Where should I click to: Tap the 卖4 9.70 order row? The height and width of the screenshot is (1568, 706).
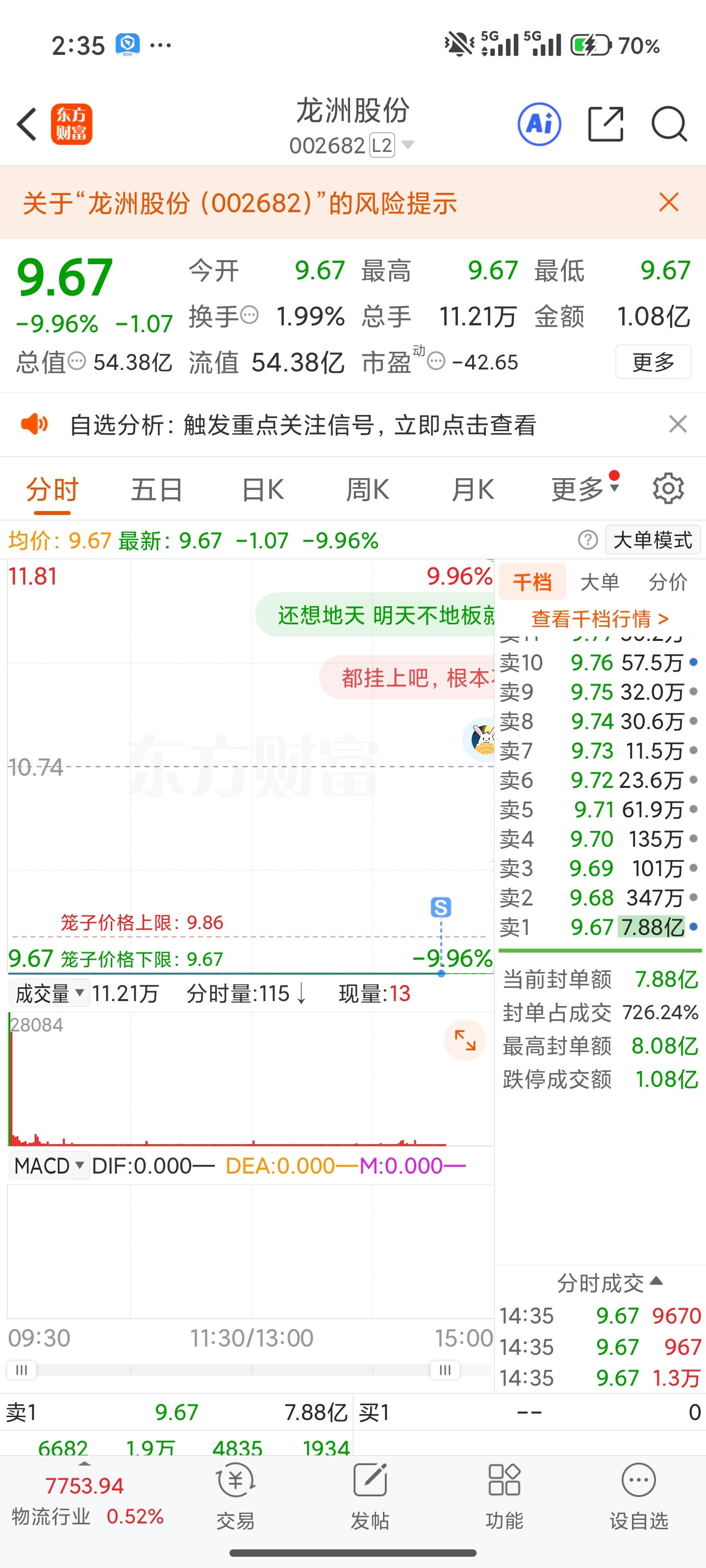600,839
